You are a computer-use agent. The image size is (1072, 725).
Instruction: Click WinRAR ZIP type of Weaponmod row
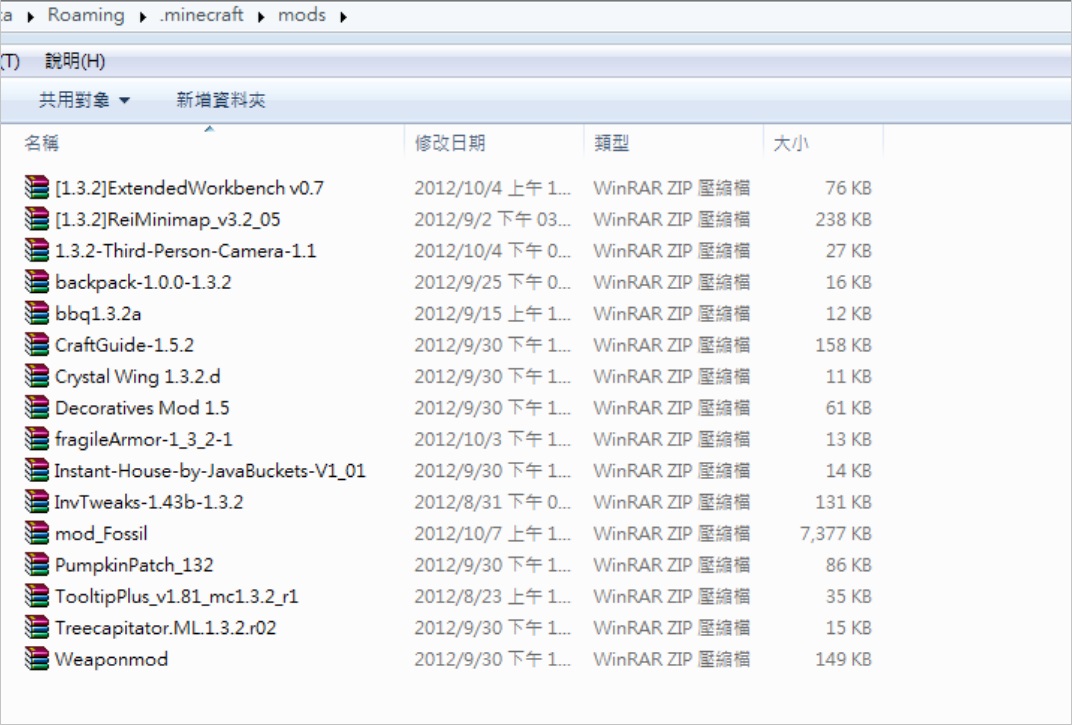(671, 660)
